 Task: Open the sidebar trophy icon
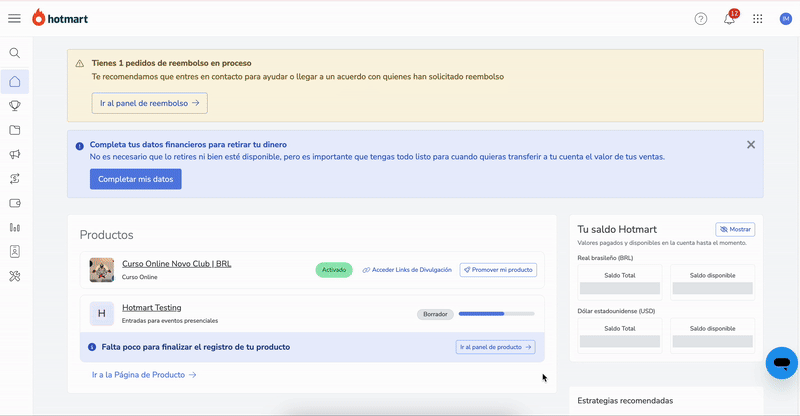tap(15, 106)
